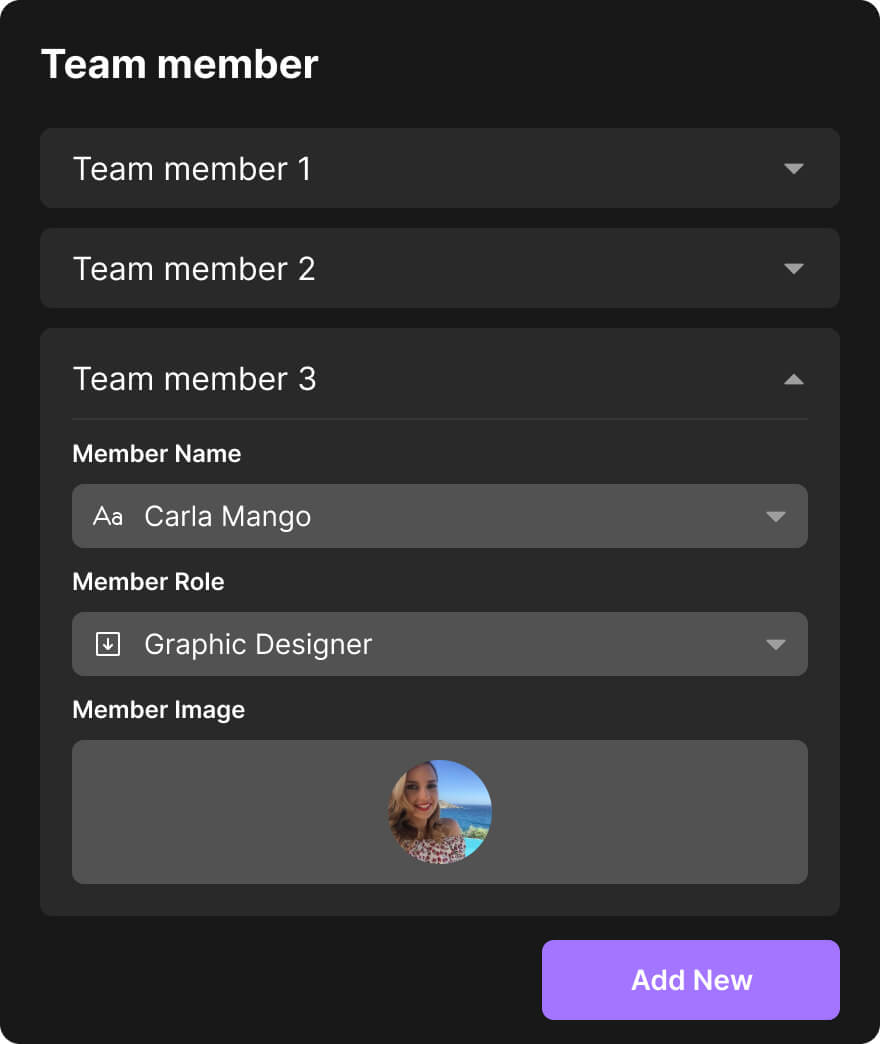Collapse Team member 3 with the up arrow
The width and height of the screenshot is (880, 1044).
pos(793,380)
